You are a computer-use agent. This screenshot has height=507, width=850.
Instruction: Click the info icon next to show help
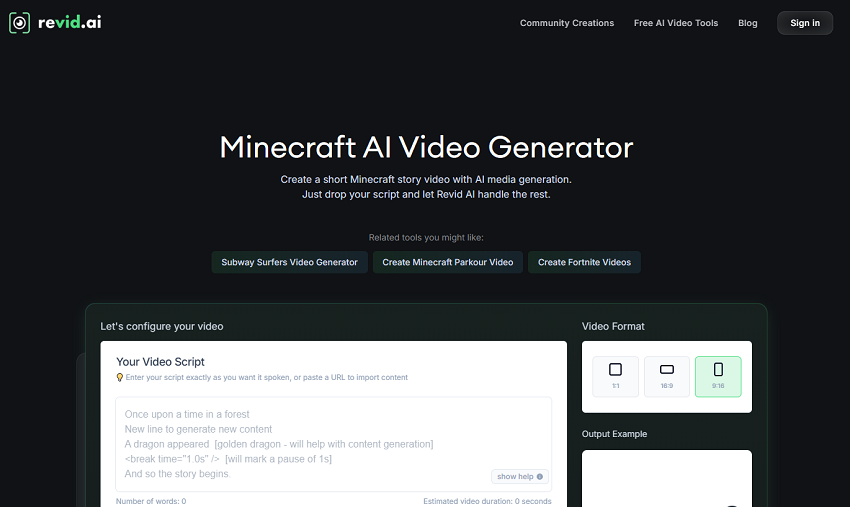click(539, 477)
